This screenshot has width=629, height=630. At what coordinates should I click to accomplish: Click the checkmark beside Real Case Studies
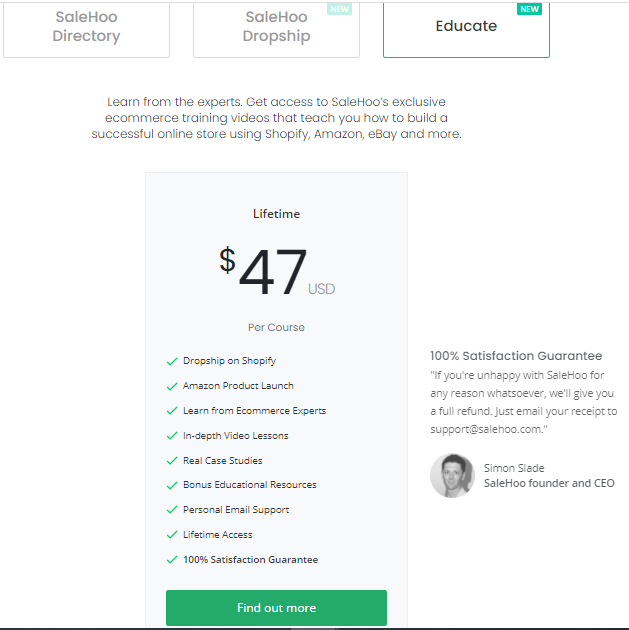(172, 460)
